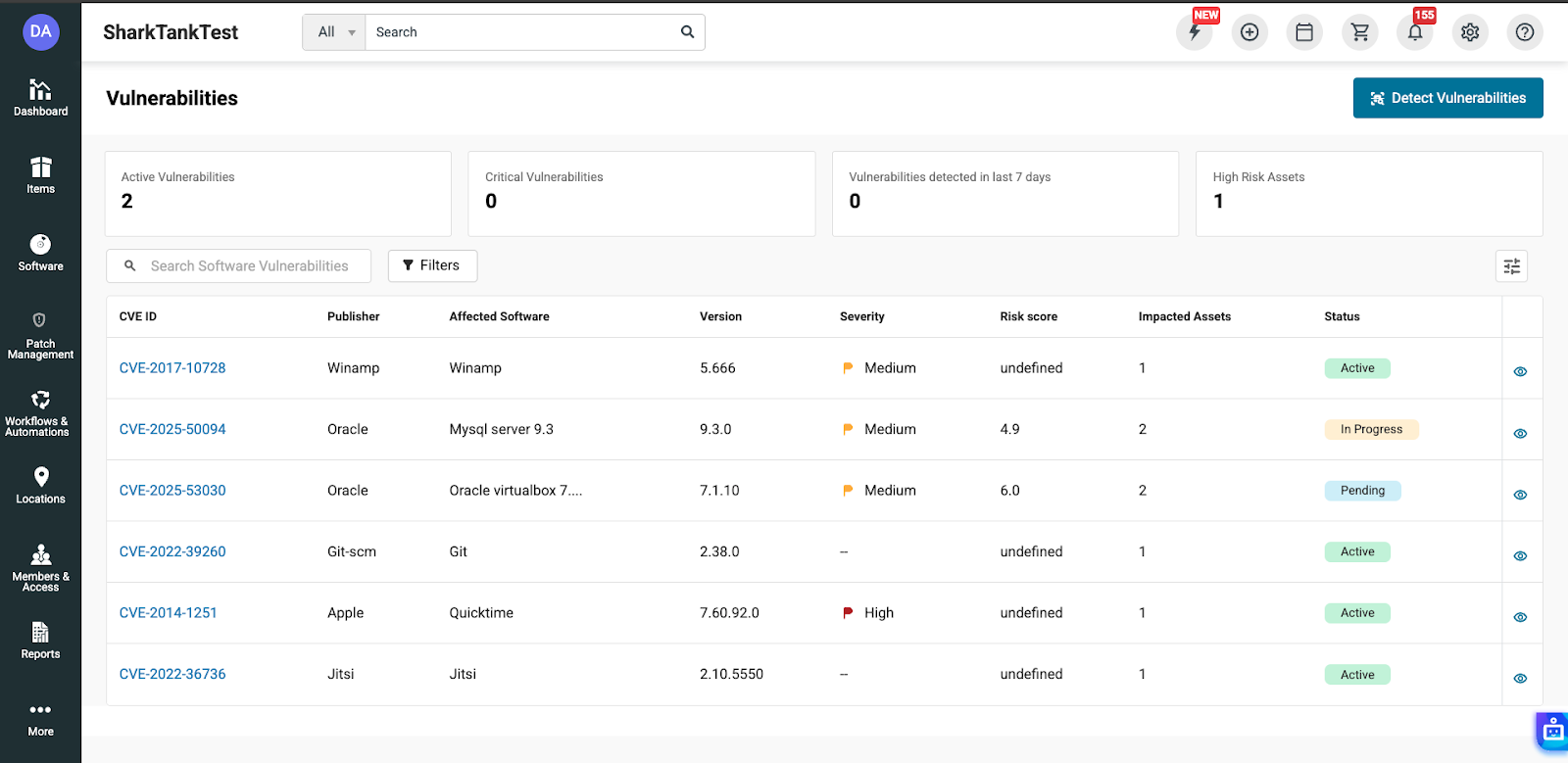The image size is (1568, 763).
Task: View details eye icon for CVE-2017-10728
Action: [x=1520, y=371]
